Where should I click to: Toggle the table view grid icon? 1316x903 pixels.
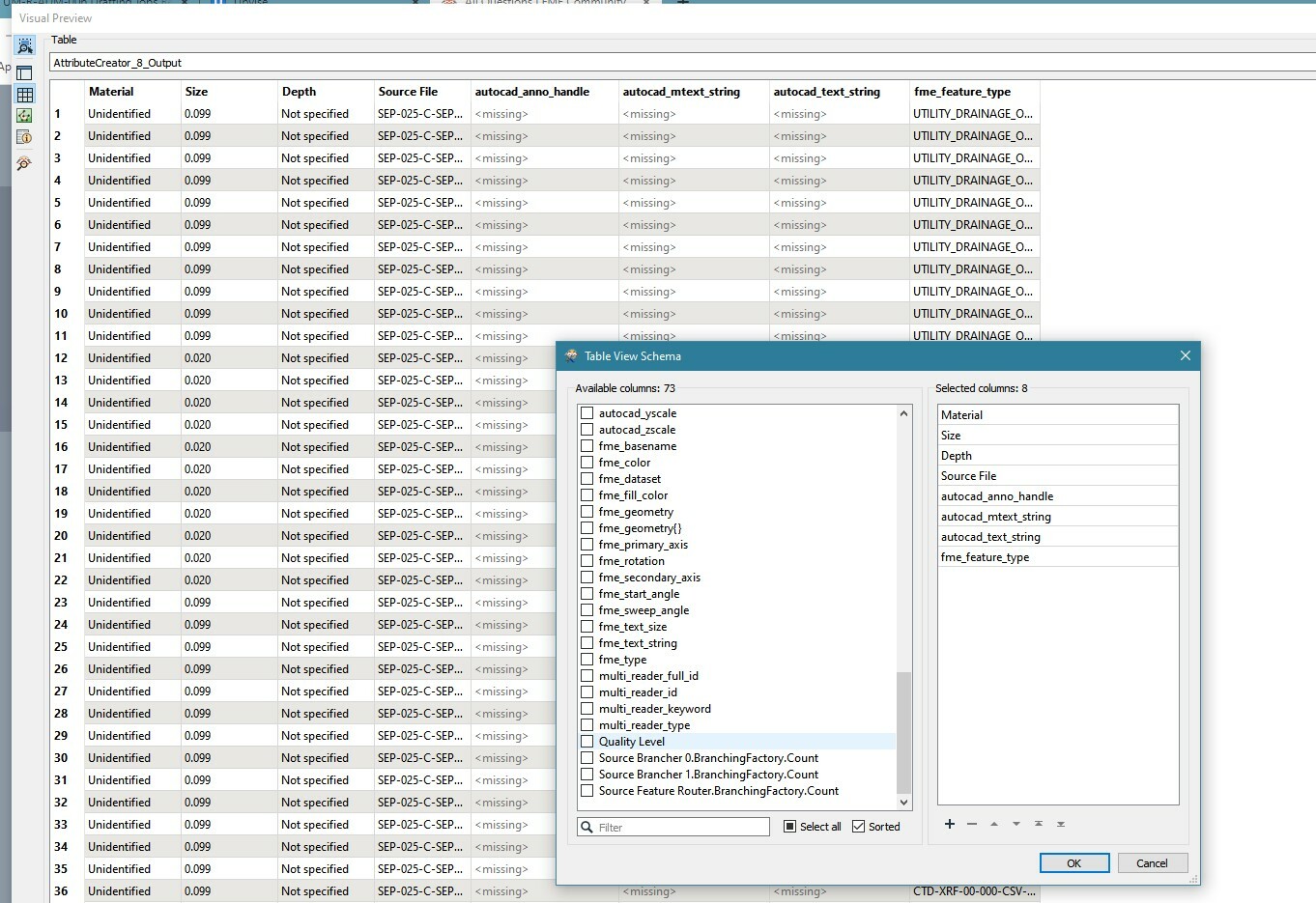(x=25, y=95)
